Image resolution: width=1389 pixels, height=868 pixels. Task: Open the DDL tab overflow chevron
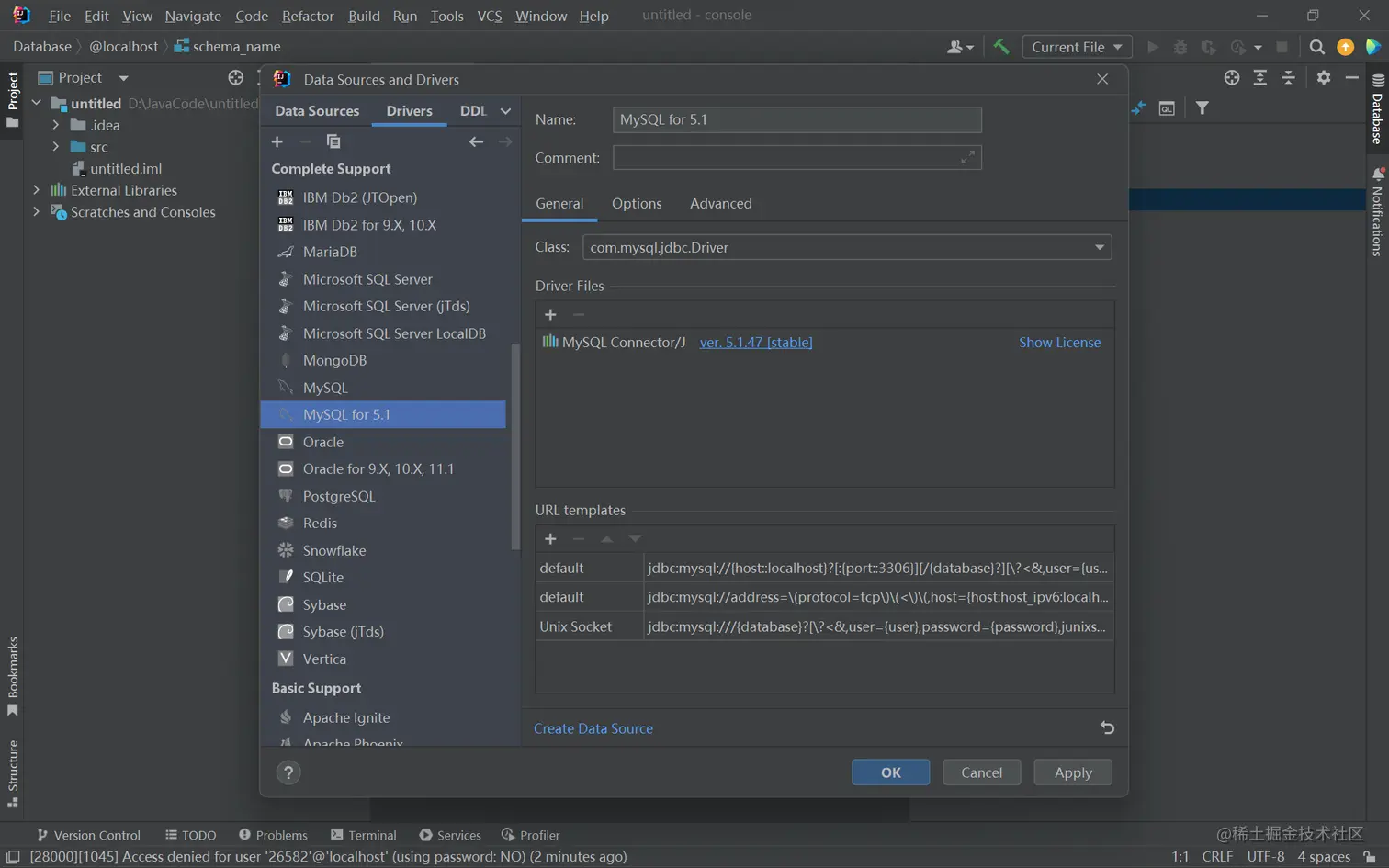505,111
